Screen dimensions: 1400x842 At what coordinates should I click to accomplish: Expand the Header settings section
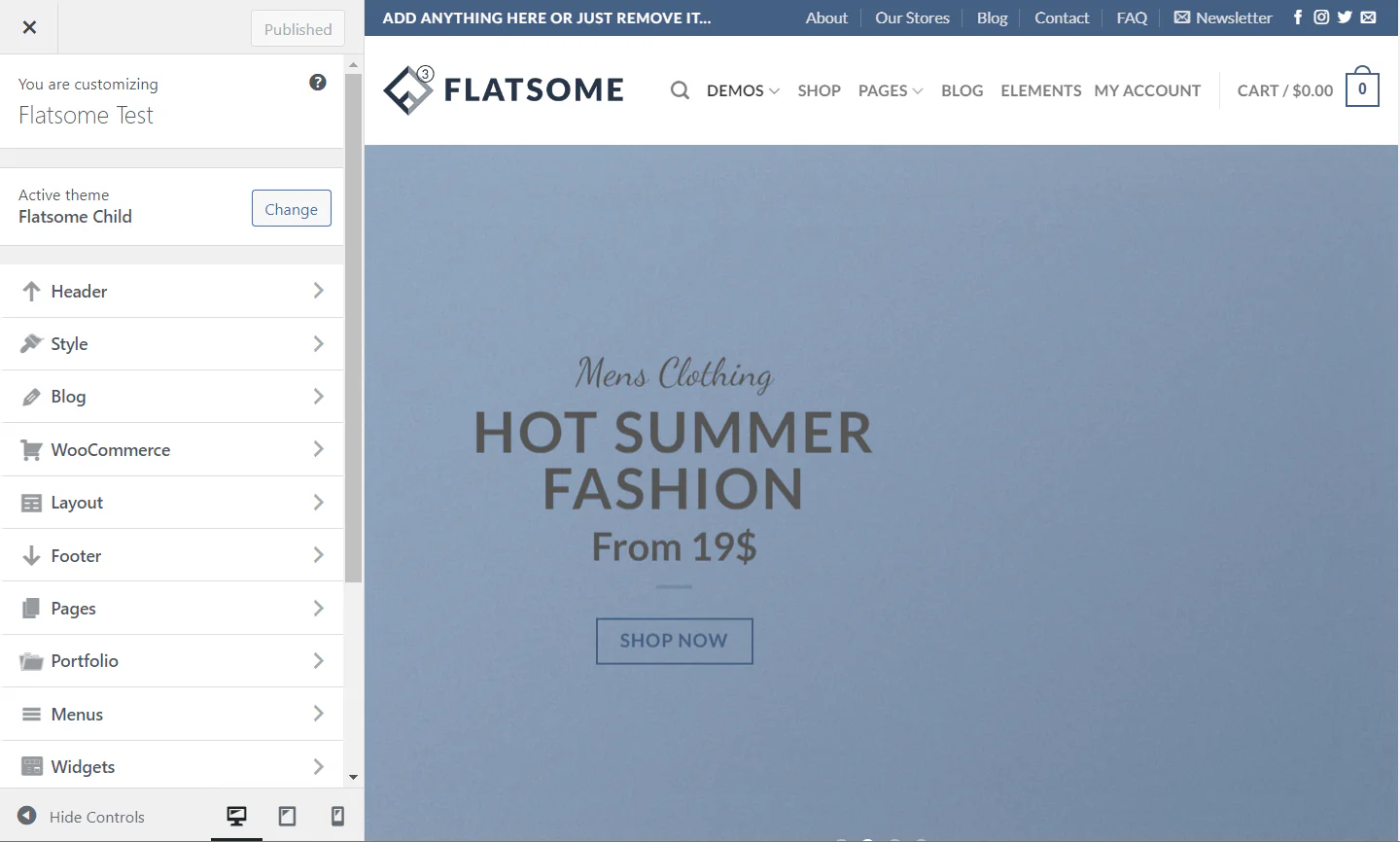173,291
